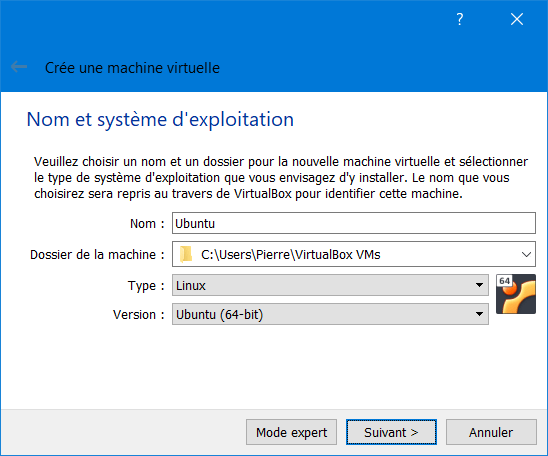Click the yellow folder icon in machine folder field
The height and width of the screenshot is (456, 548).
(x=186, y=254)
